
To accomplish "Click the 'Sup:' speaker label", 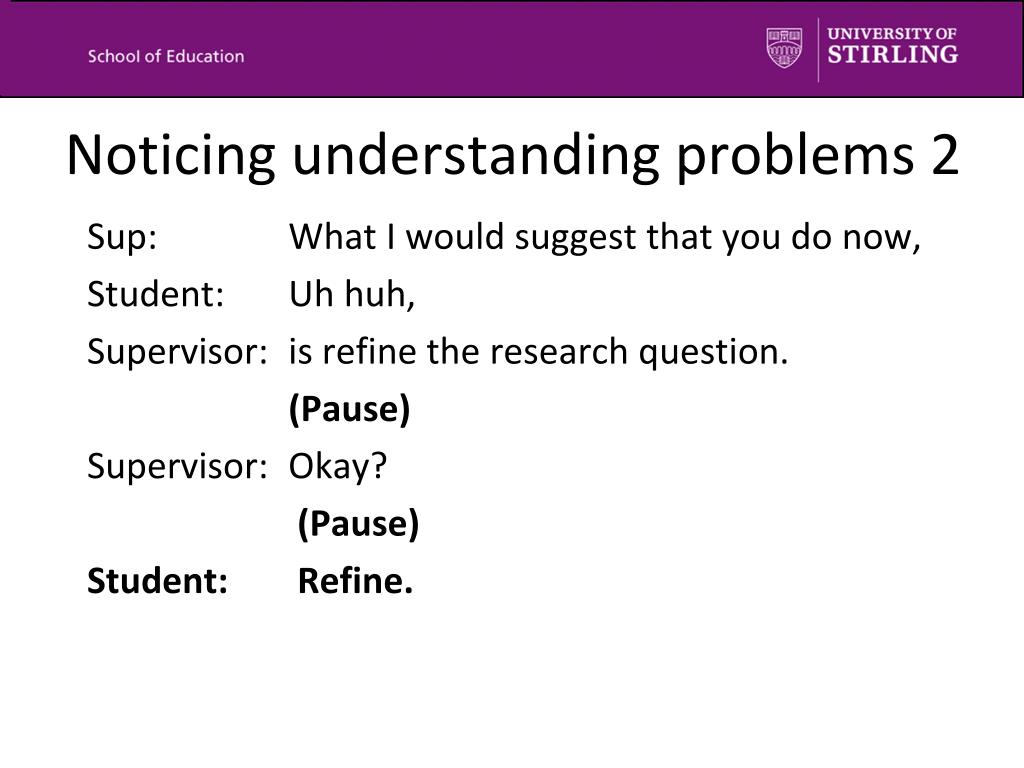I will [x=122, y=236].
